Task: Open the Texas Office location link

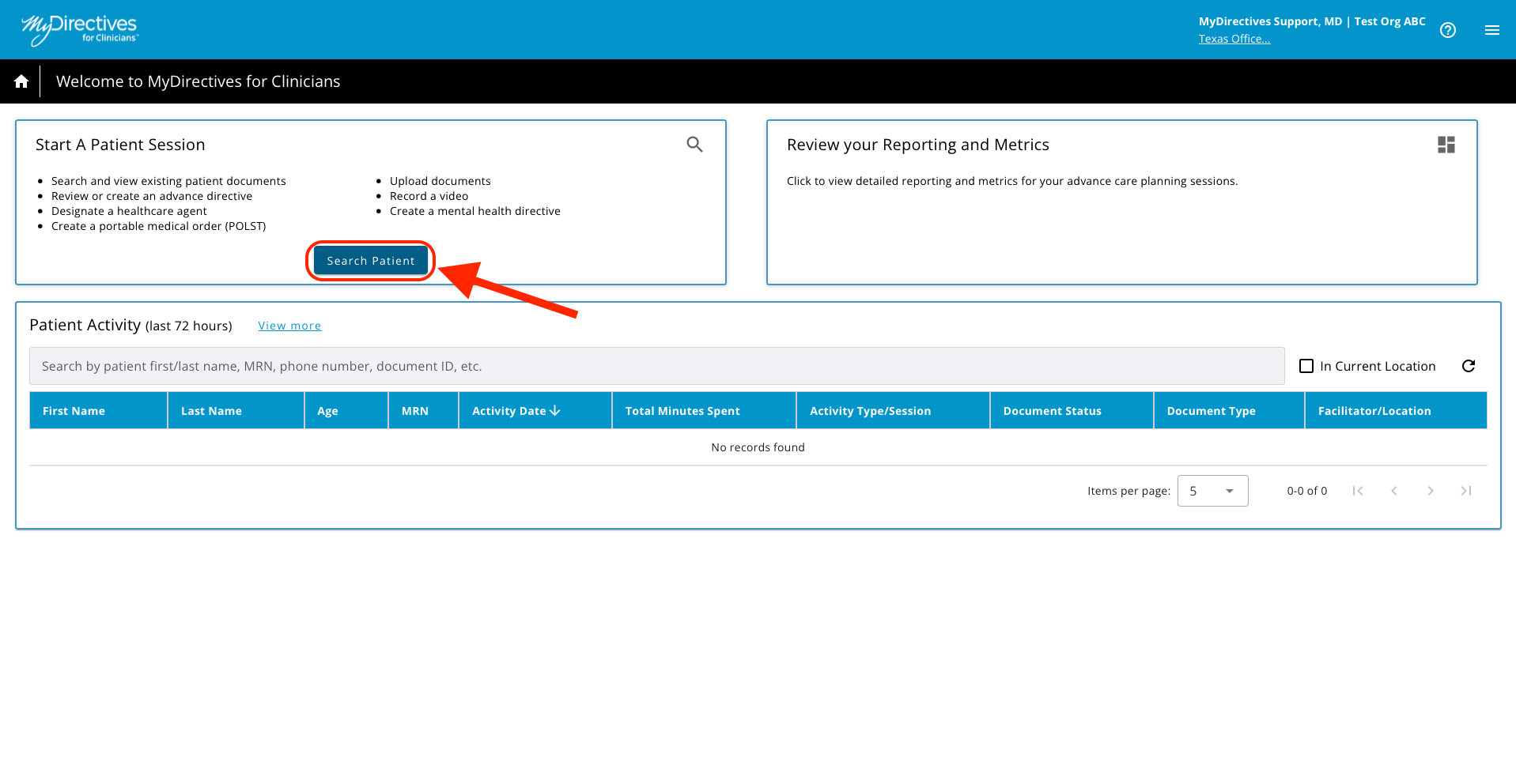Action: point(1234,39)
